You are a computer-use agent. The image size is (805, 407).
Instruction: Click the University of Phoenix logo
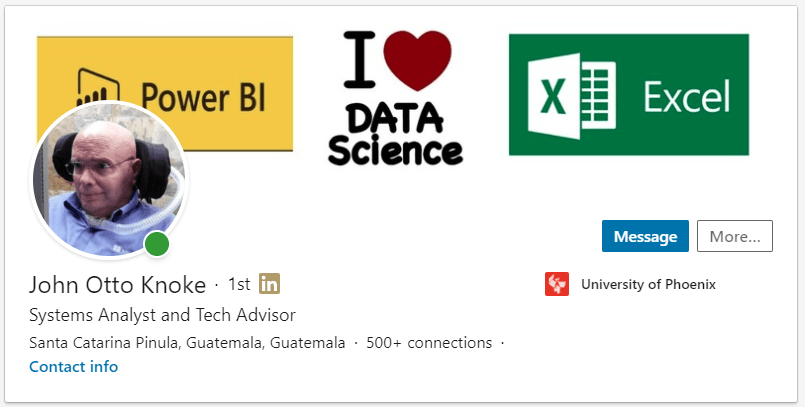pyautogui.click(x=557, y=284)
